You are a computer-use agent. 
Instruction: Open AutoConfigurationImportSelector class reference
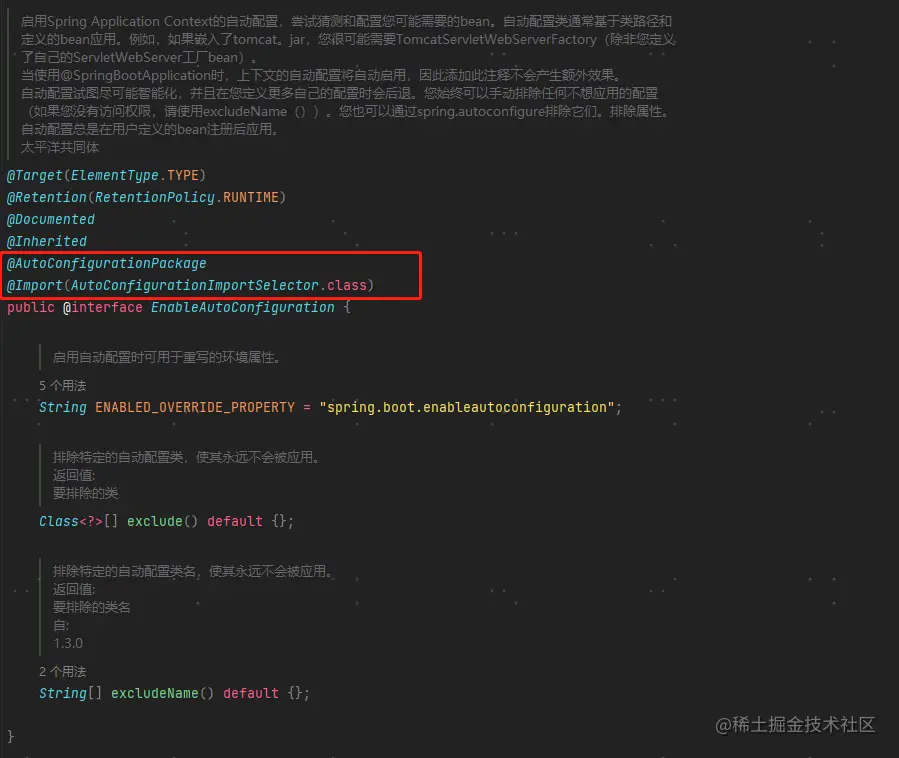click(x=195, y=286)
